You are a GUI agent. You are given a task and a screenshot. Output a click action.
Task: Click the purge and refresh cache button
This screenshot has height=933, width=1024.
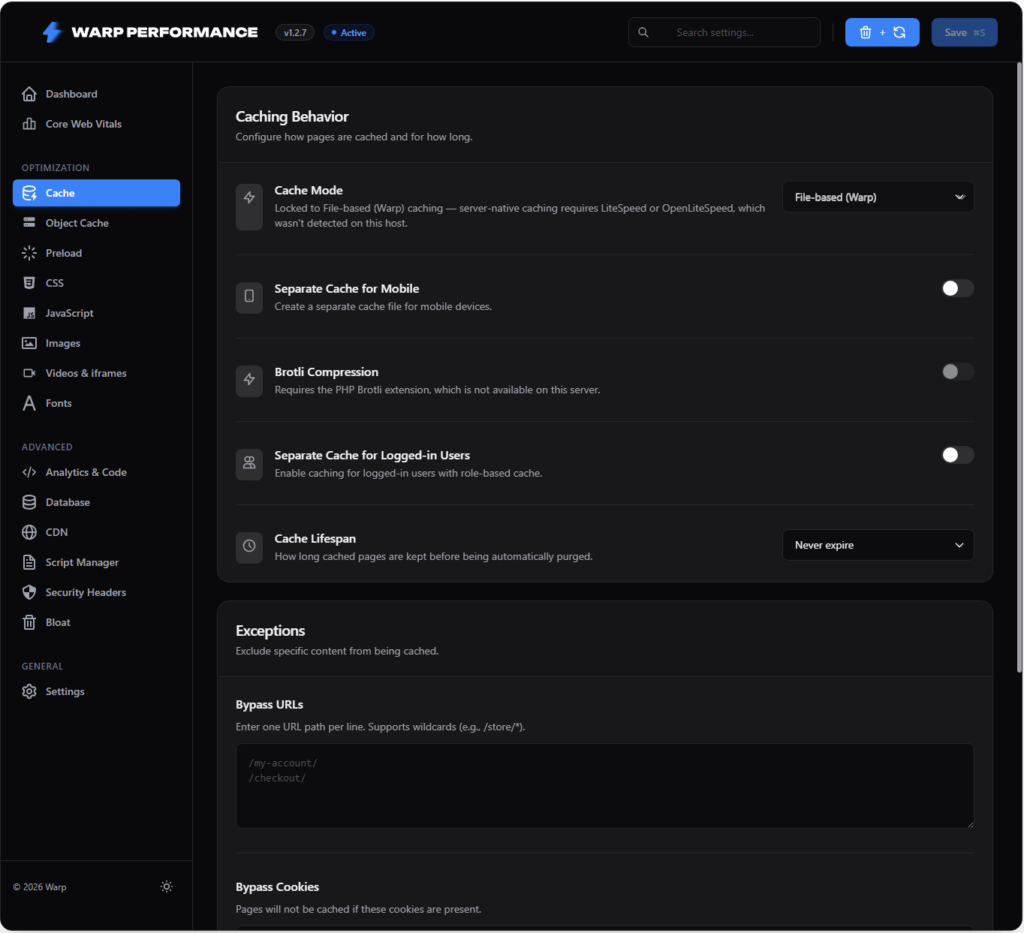[882, 32]
